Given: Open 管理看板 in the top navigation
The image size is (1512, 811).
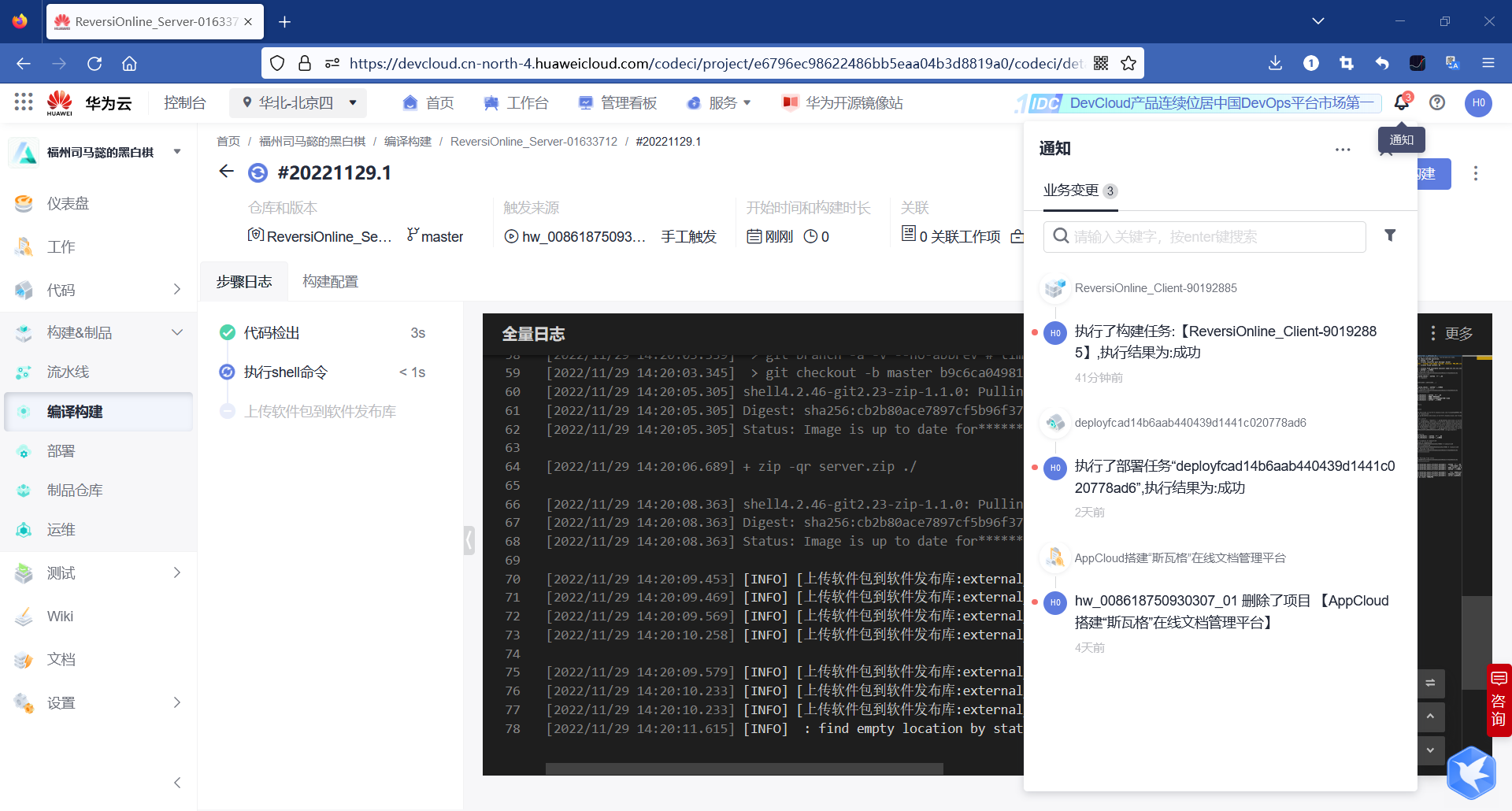Looking at the screenshot, I should (x=617, y=102).
